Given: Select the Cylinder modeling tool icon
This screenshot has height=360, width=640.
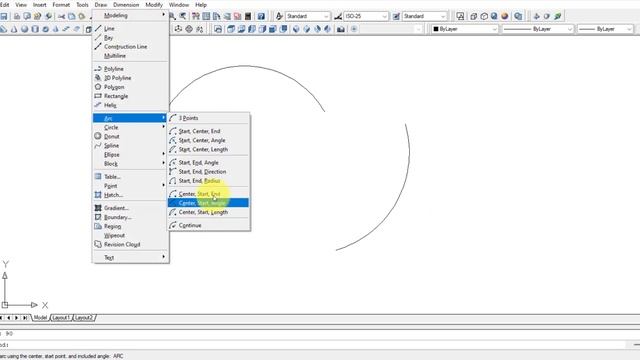Looking at the screenshot, I should click(x=35, y=29).
